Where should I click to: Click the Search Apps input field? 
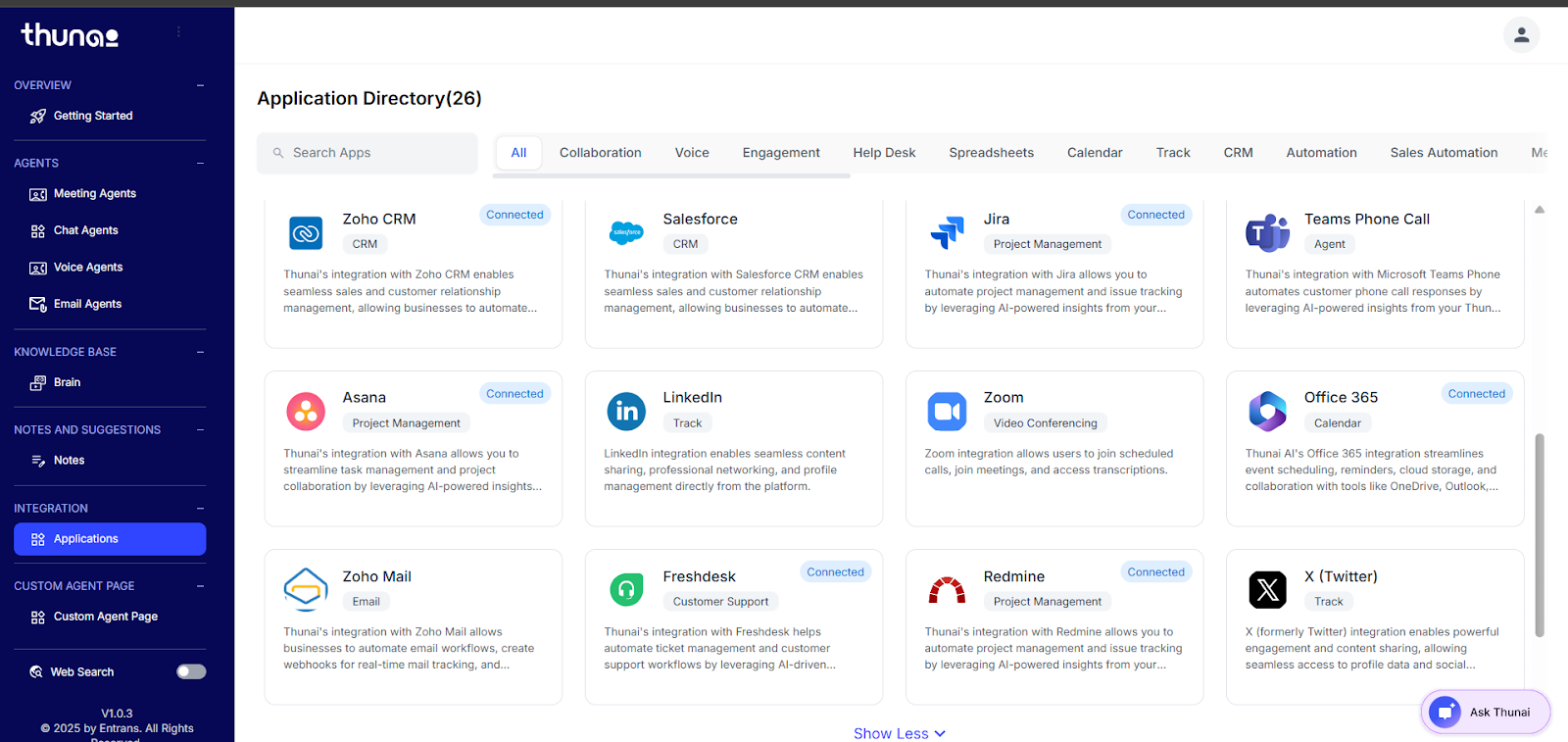click(367, 153)
